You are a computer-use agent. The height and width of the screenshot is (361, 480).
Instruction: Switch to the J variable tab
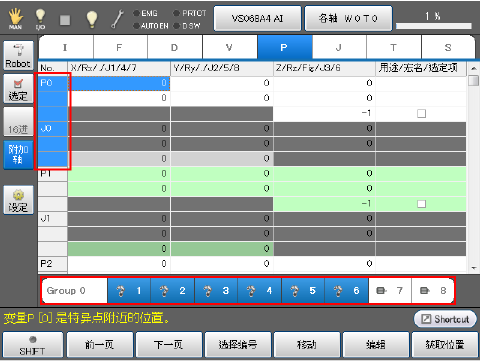[x=339, y=47]
